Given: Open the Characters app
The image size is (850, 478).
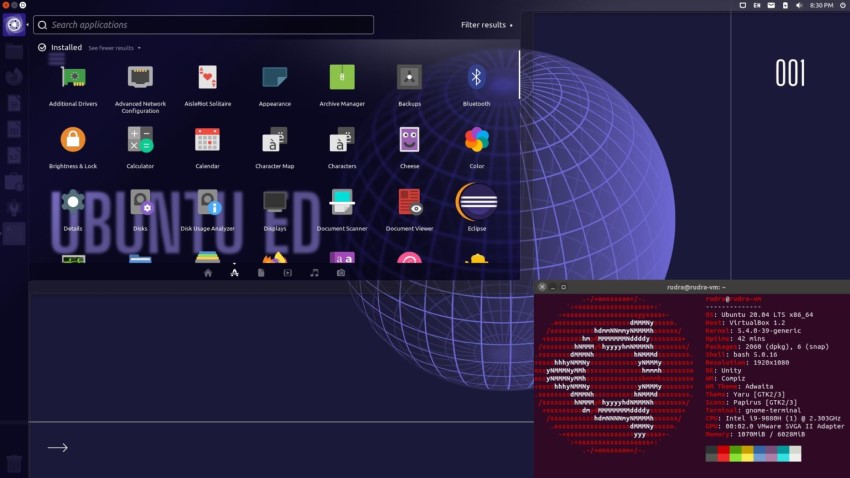Looking at the screenshot, I should (x=342, y=140).
